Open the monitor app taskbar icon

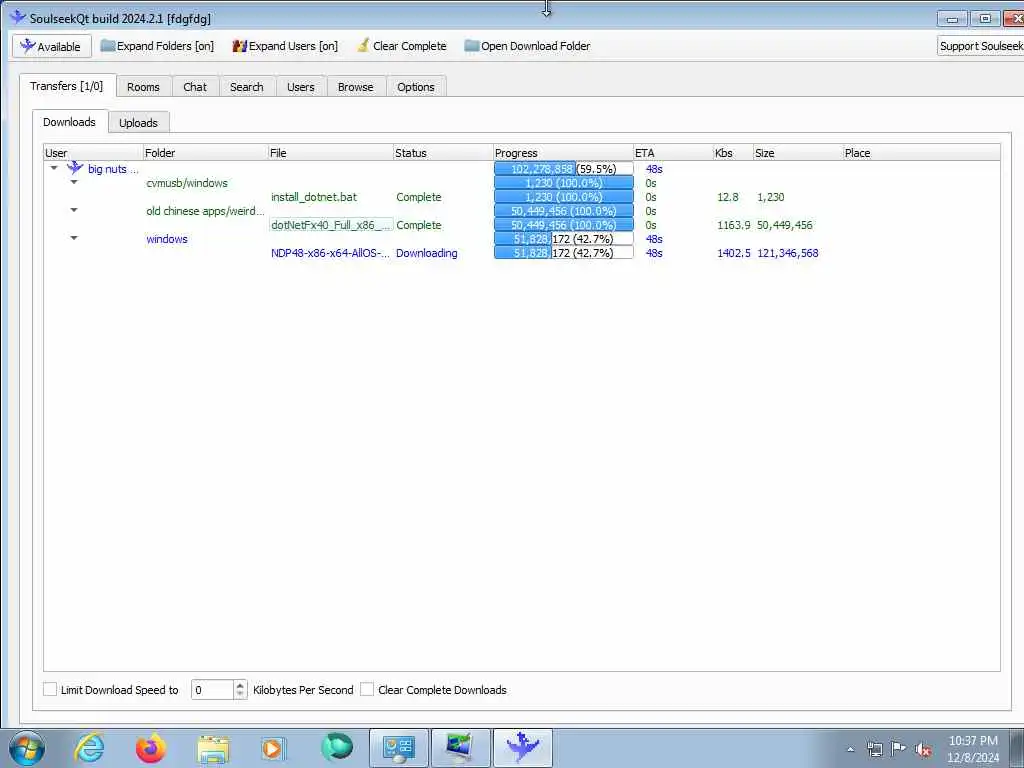pyautogui.click(x=460, y=748)
